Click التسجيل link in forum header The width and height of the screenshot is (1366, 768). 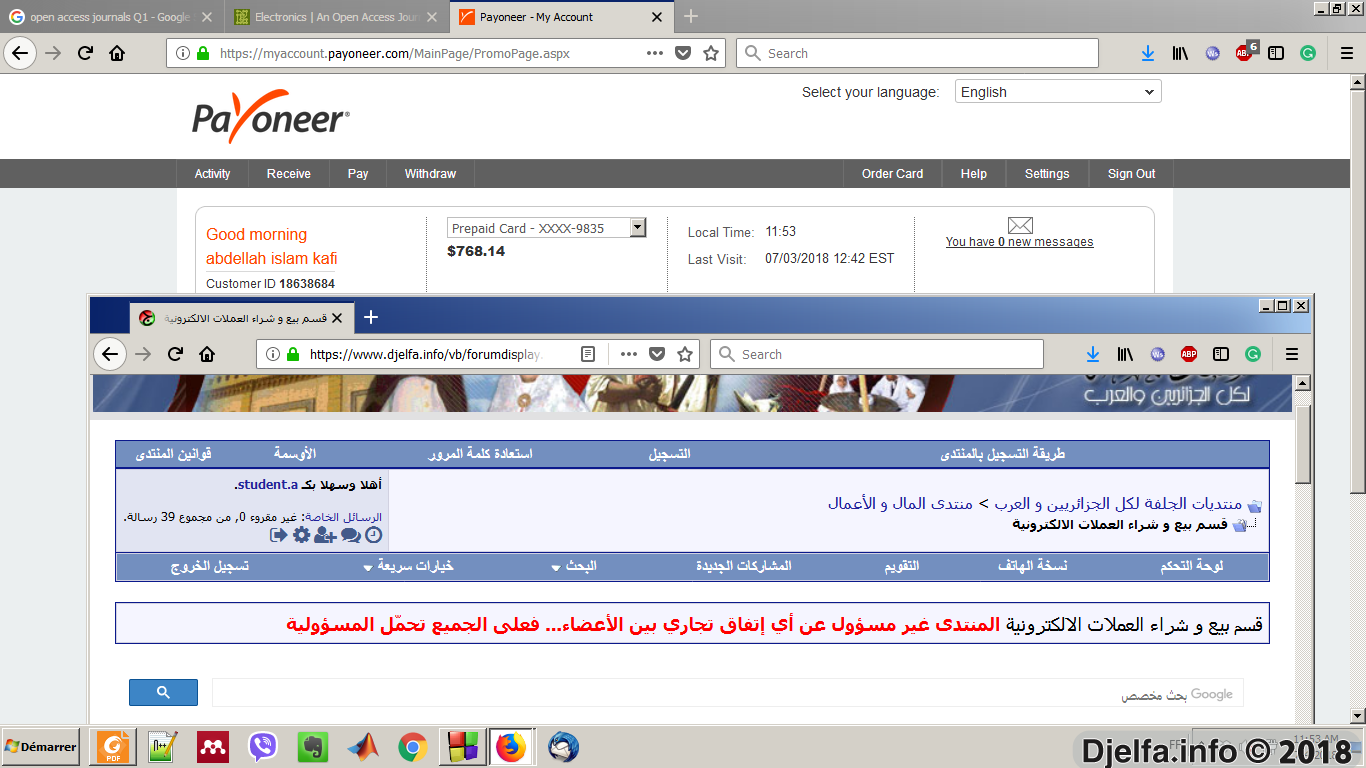tap(670, 454)
